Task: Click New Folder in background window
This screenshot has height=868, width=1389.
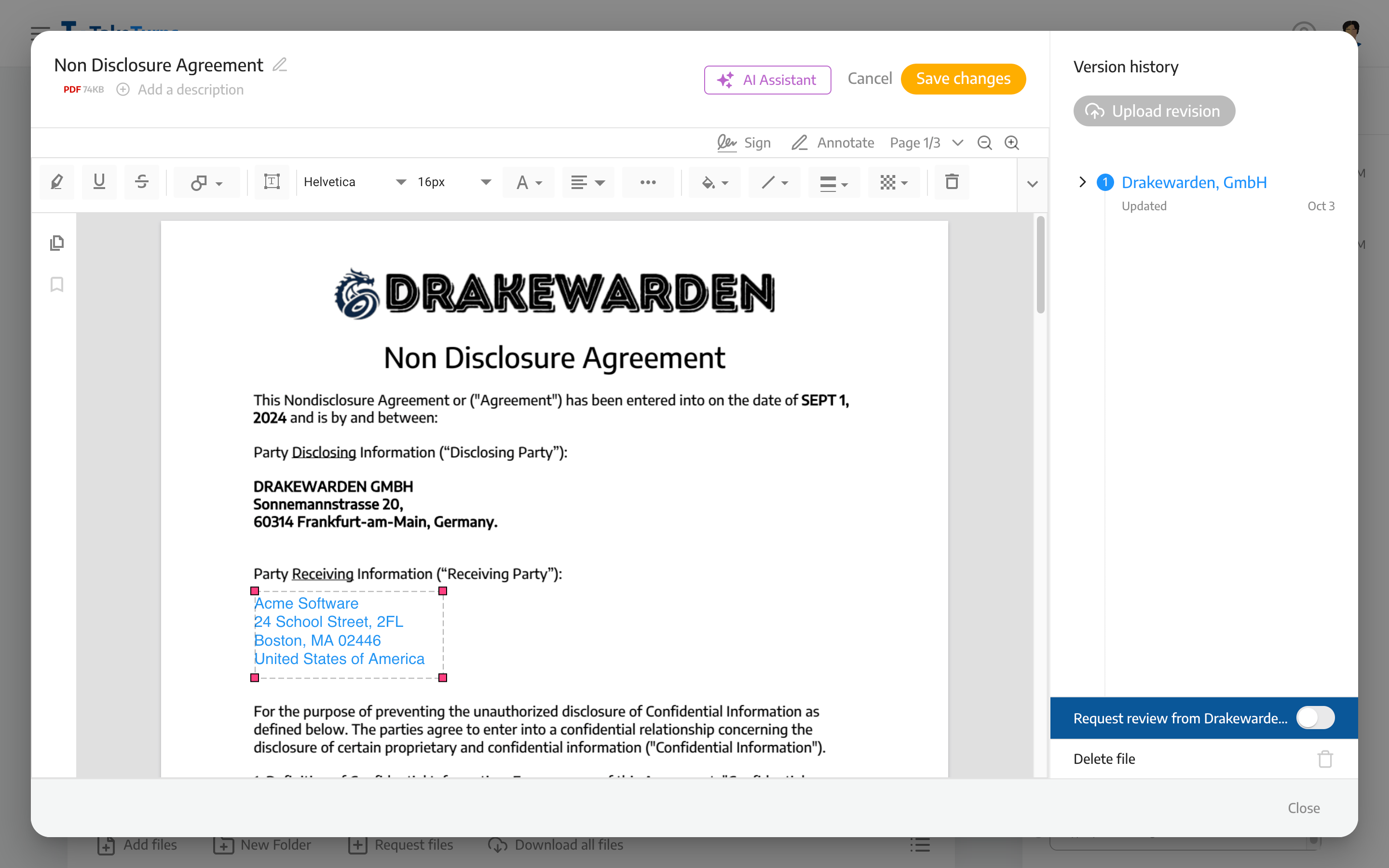Action: coord(262,844)
